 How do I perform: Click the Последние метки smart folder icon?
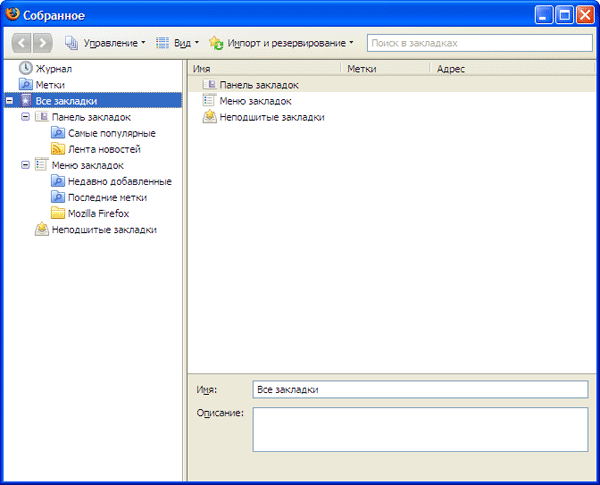tap(58, 197)
